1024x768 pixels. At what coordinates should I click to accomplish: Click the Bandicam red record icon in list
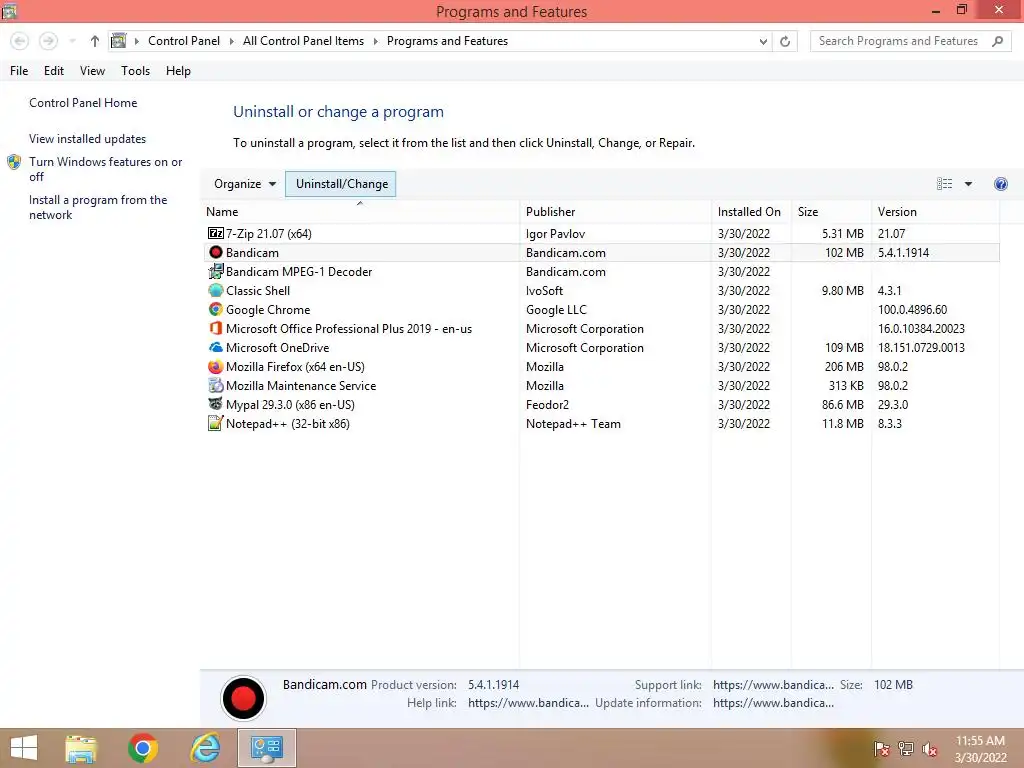click(216, 252)
